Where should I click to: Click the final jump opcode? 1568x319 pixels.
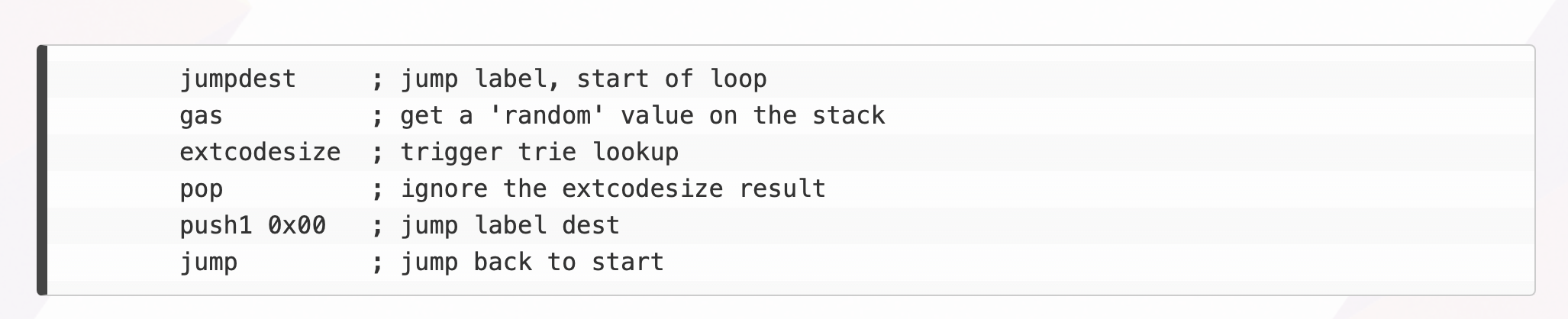(208, 263)
